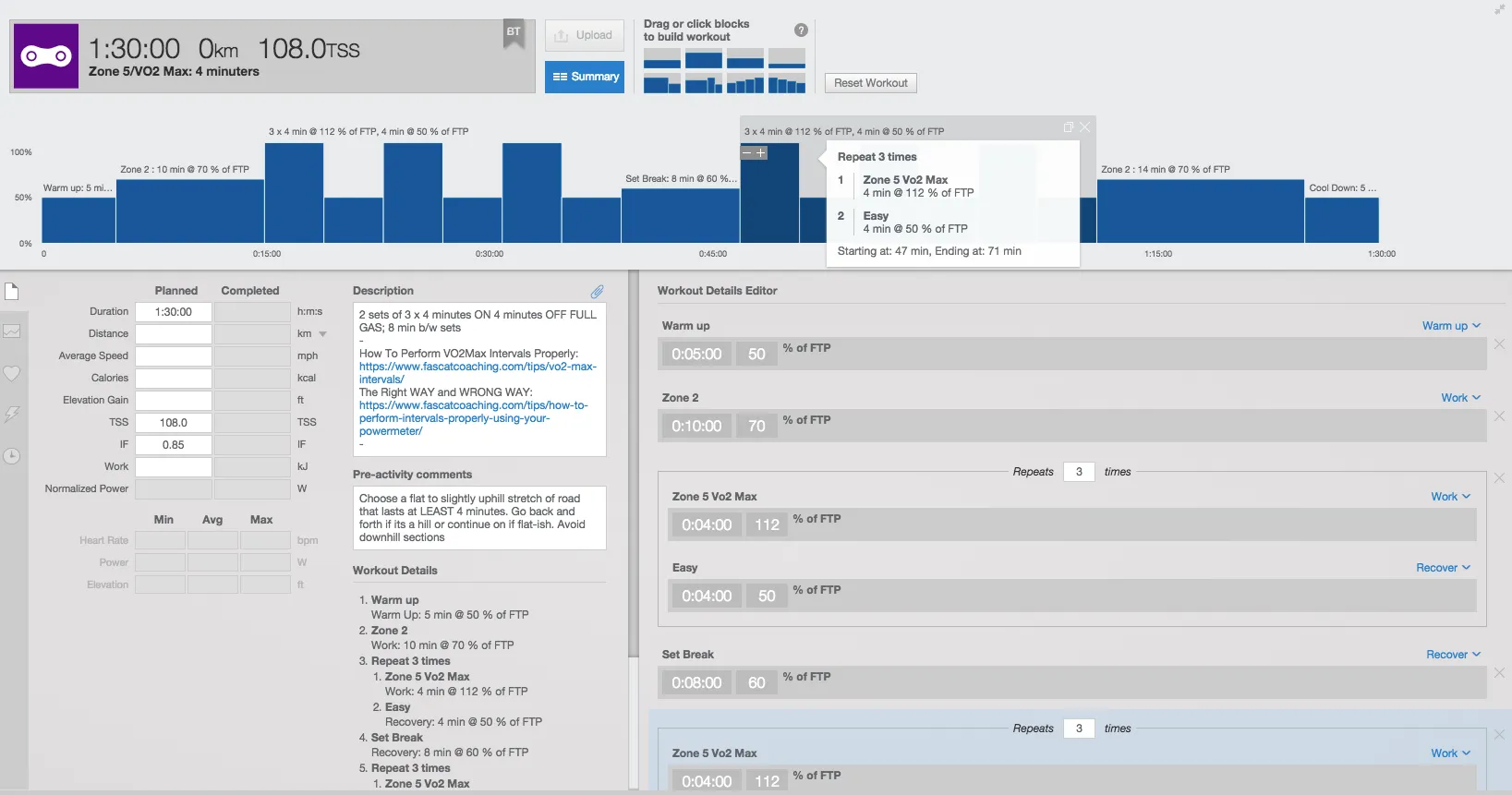Open the chart icon in left sidebar
Screen dimensions: 1512x795
[x=11, y=331]
